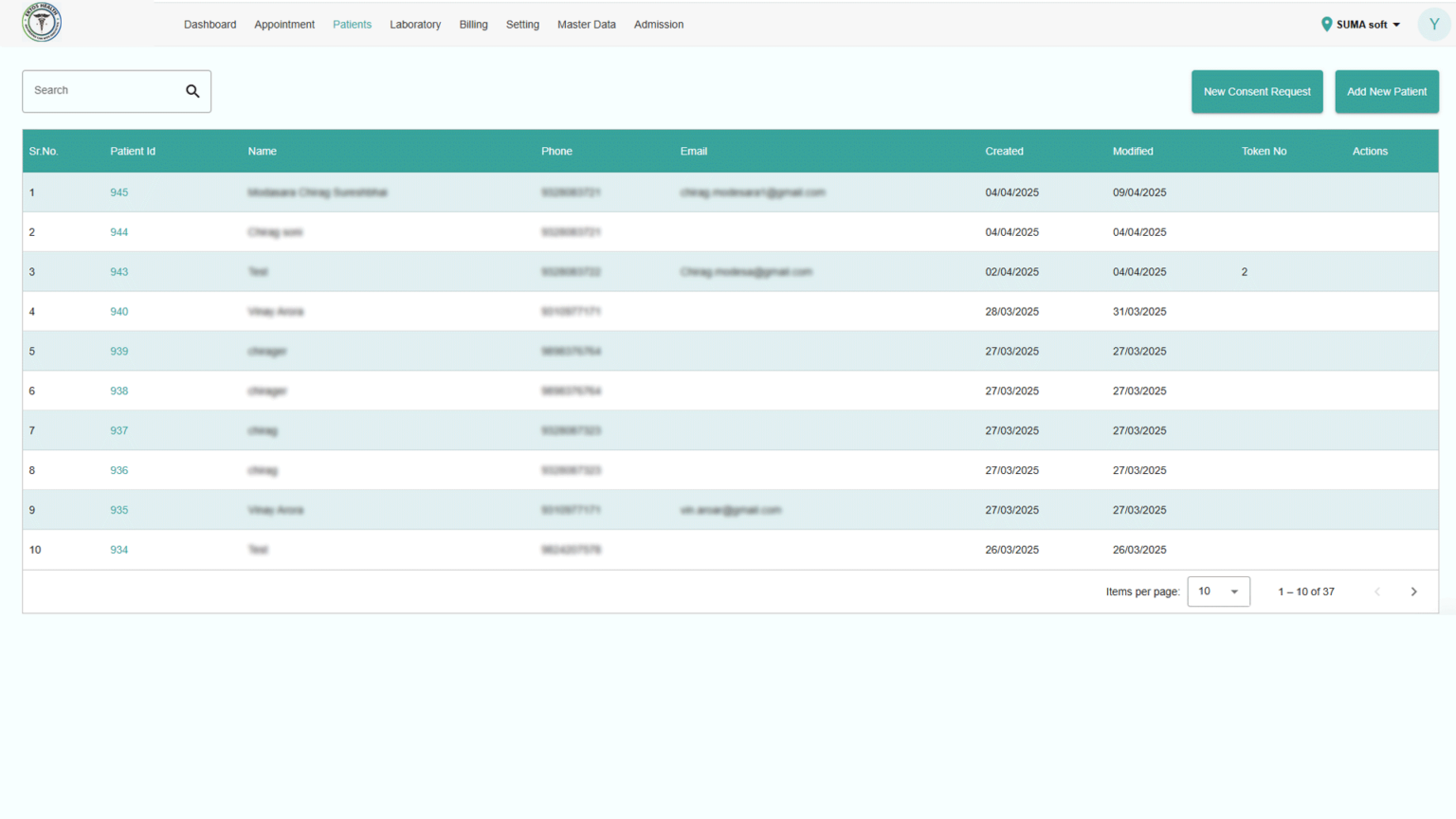Image resolution: width=1456 pixels, height=819 pixels.
Task: Navigate to the Laboratory tab
Action: tap(414, 24)
